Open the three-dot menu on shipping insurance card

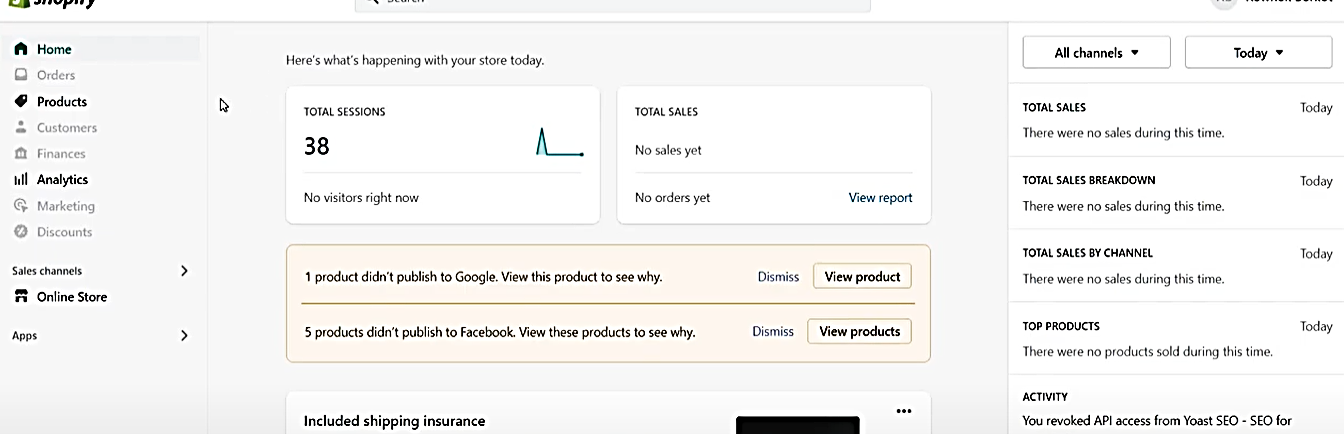click(904, 411)
